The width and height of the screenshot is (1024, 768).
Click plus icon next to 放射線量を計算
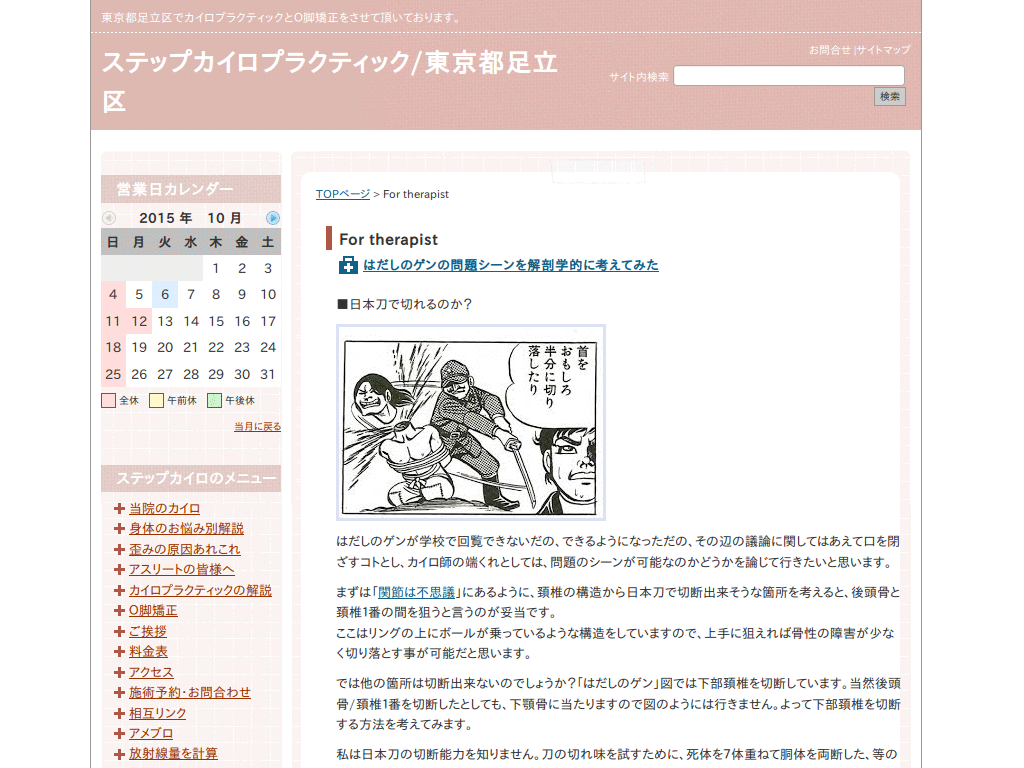(119, 754)
